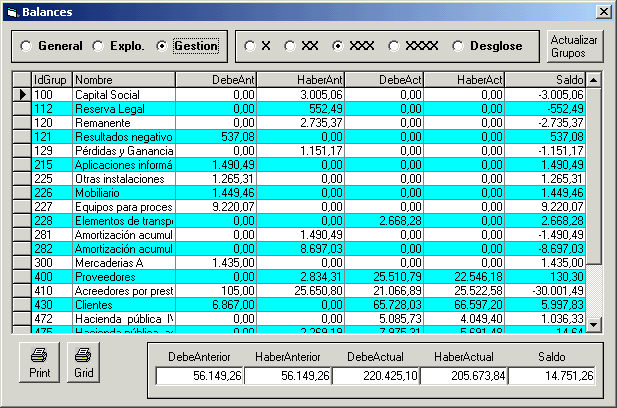The width and height of the screenshot is (617, 408).
Task: Select the single X level option
Action: pos(251,46)
